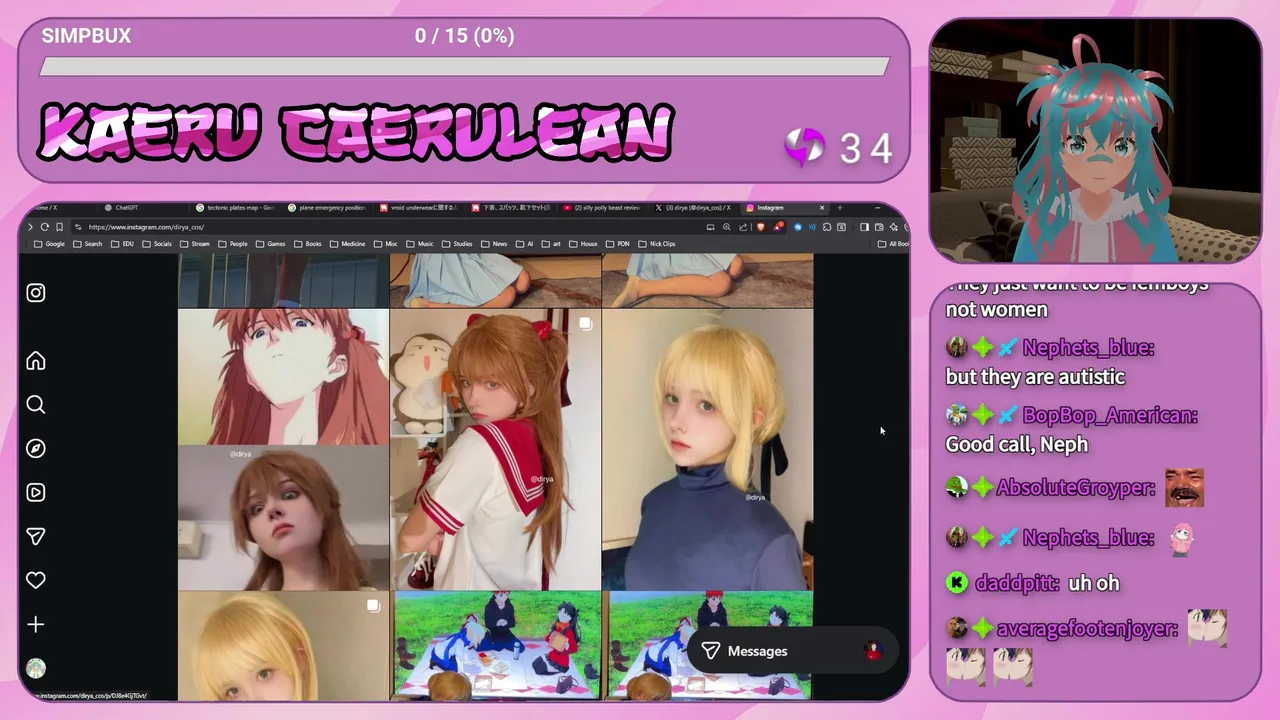Click averagefootenjoyer username in chat
1280x720 pixels.
[1087, 629]
